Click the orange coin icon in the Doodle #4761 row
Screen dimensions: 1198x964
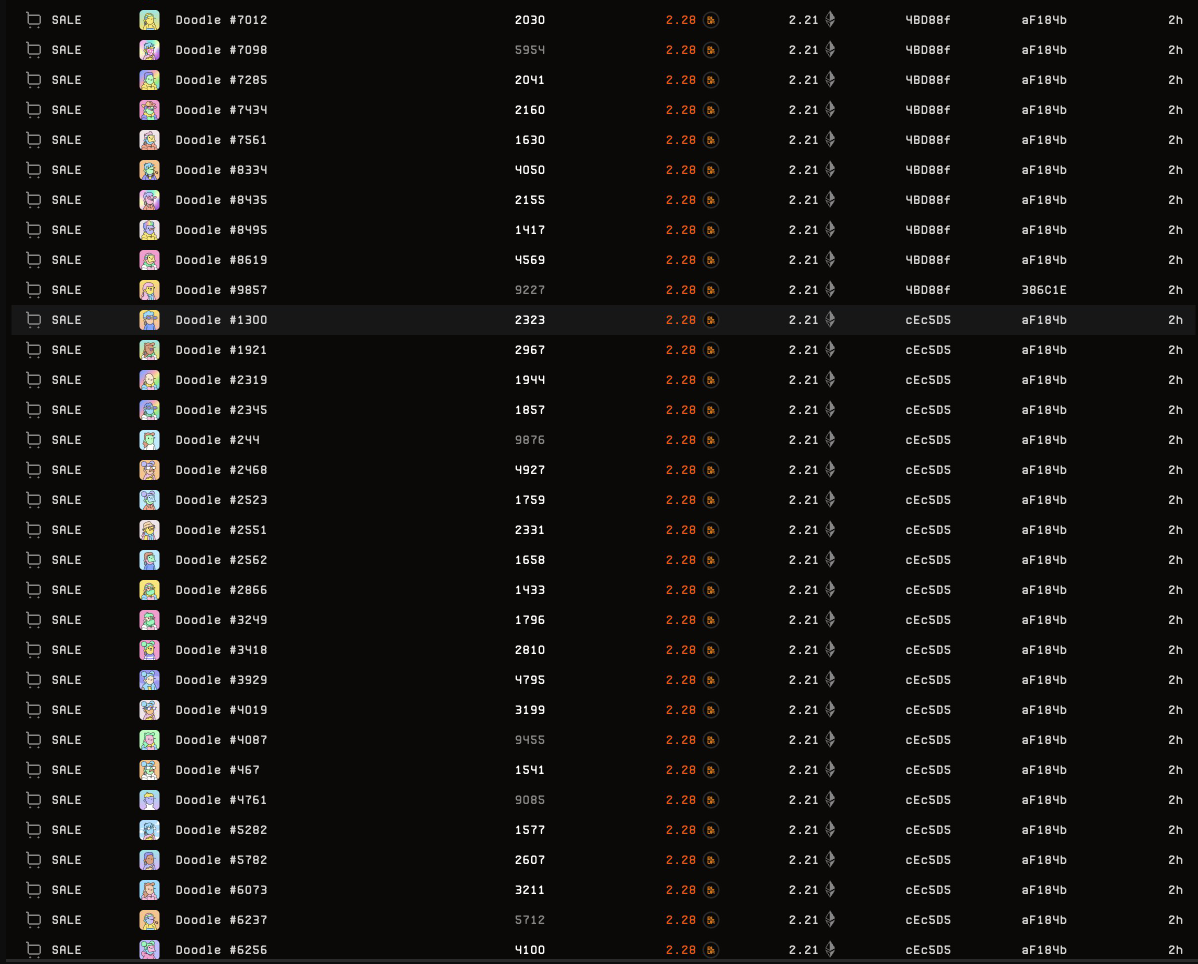click(x=711, y=800)
